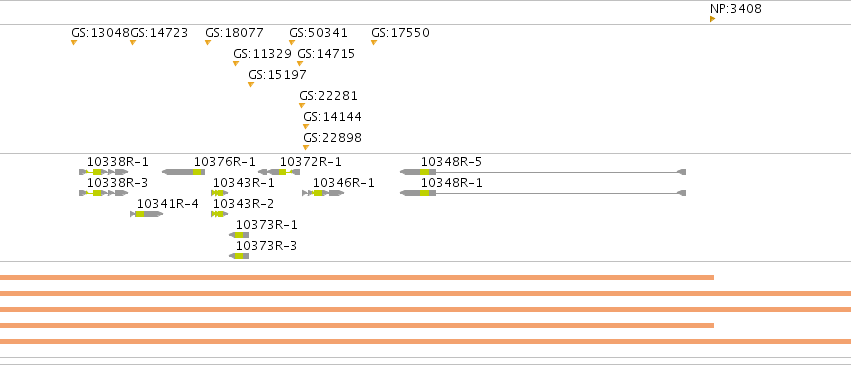Screen dimensions: 851x365
Task: Click the 10348R-5 transcript label
Action: click(451, 162)
